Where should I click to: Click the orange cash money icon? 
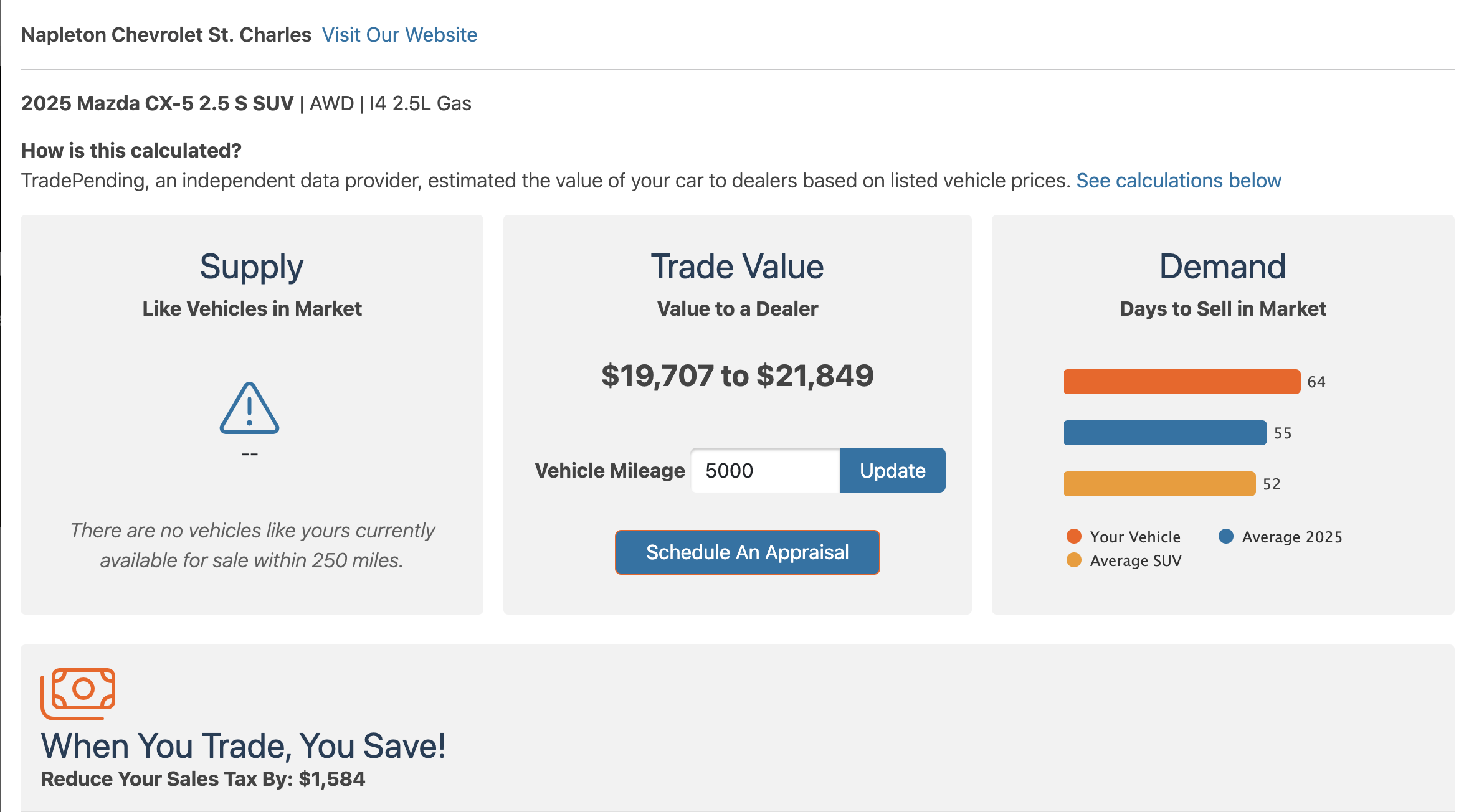(x=78, y=692)
